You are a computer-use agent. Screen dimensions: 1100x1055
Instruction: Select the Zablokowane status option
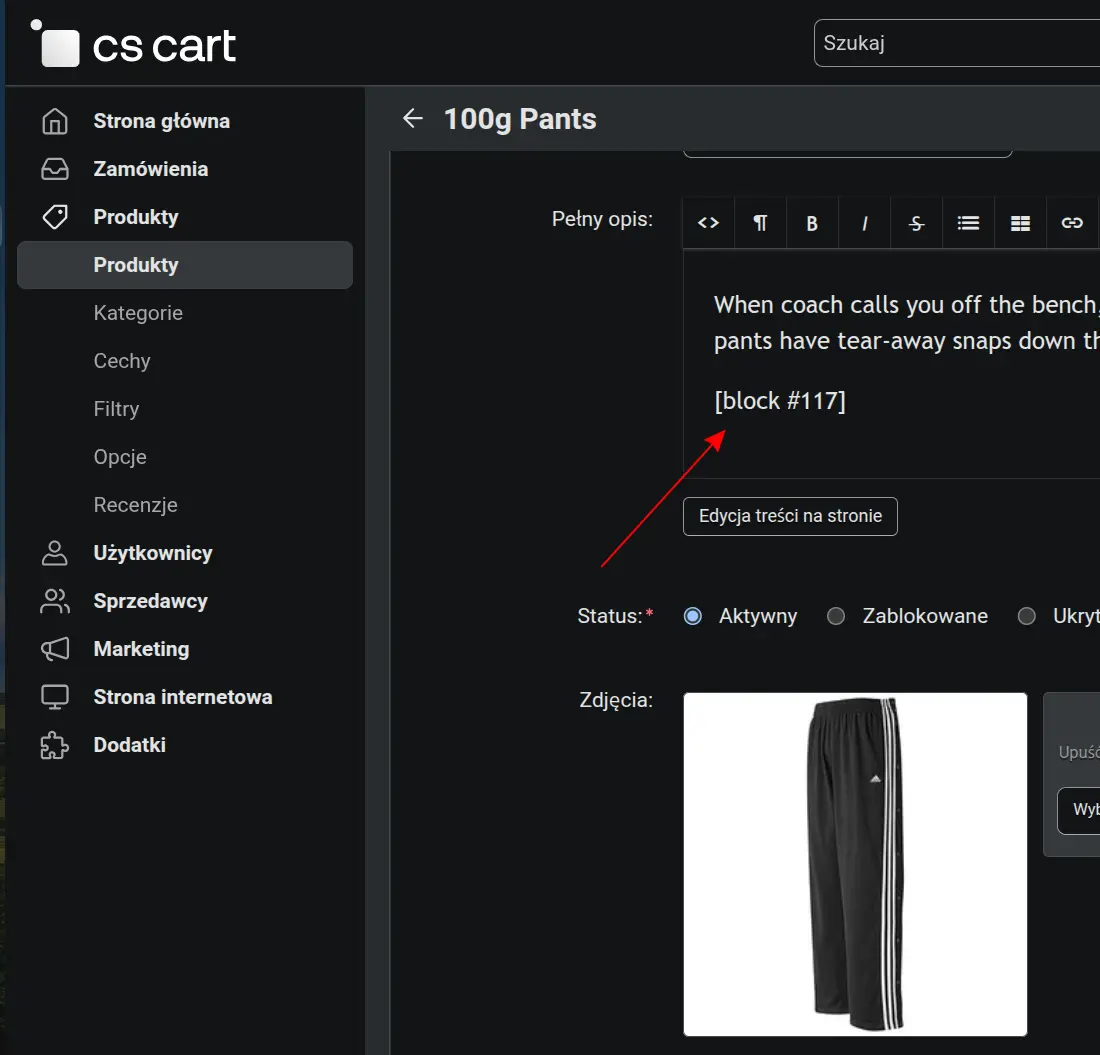tap(836, 616)
